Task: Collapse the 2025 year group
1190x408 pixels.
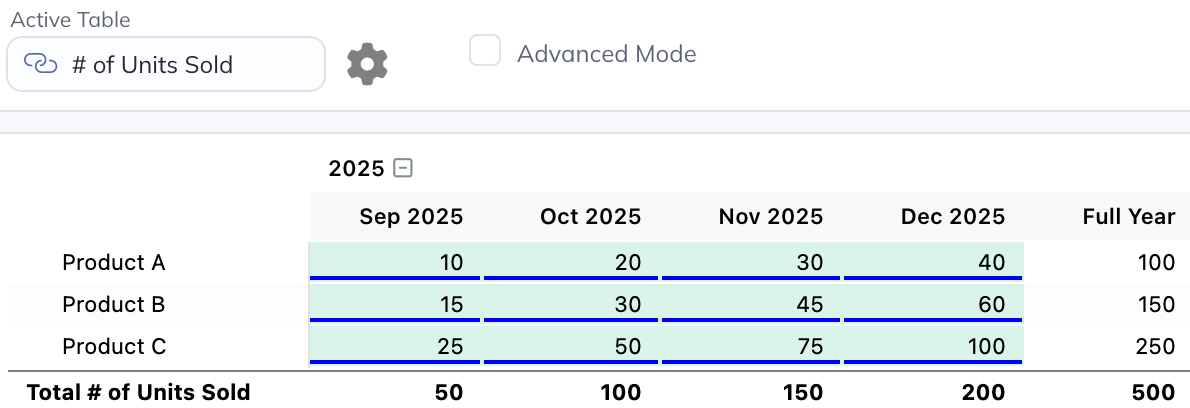Action: (403, 169)
